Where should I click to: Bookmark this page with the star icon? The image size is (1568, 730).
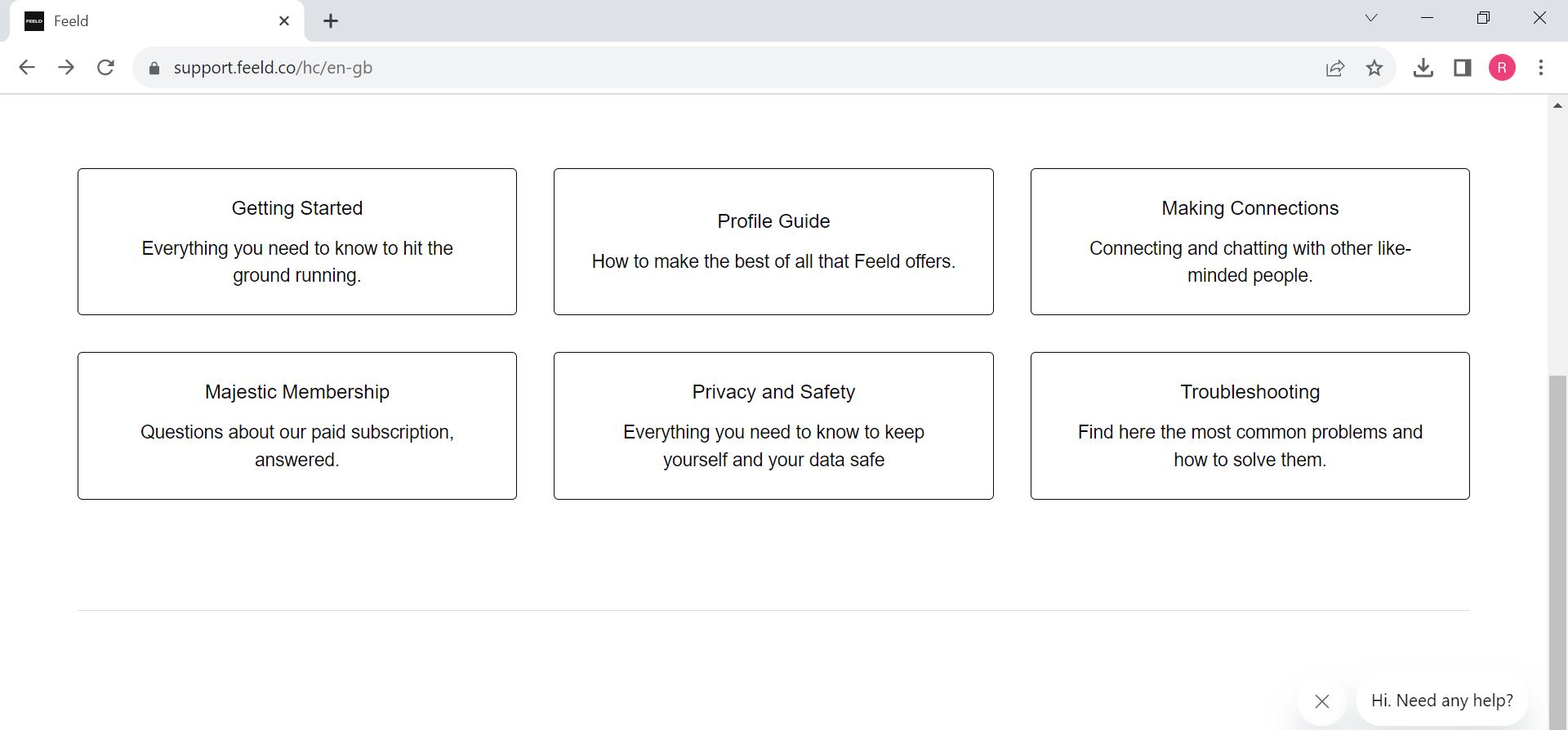pos(1374,68)
